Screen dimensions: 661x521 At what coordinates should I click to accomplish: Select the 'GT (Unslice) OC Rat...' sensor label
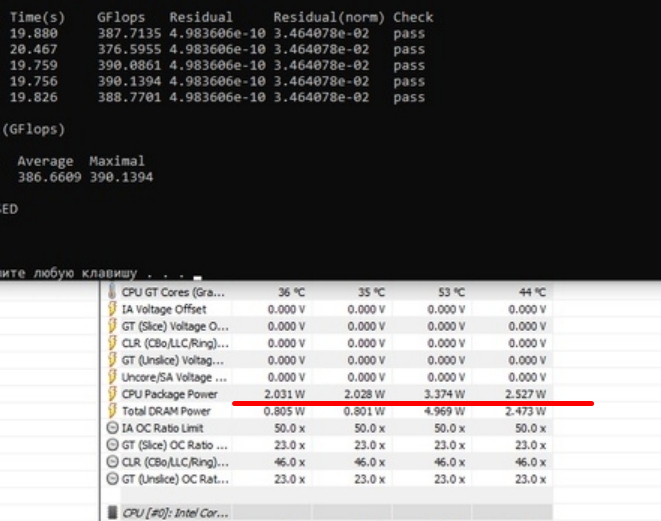coord(175,479)
